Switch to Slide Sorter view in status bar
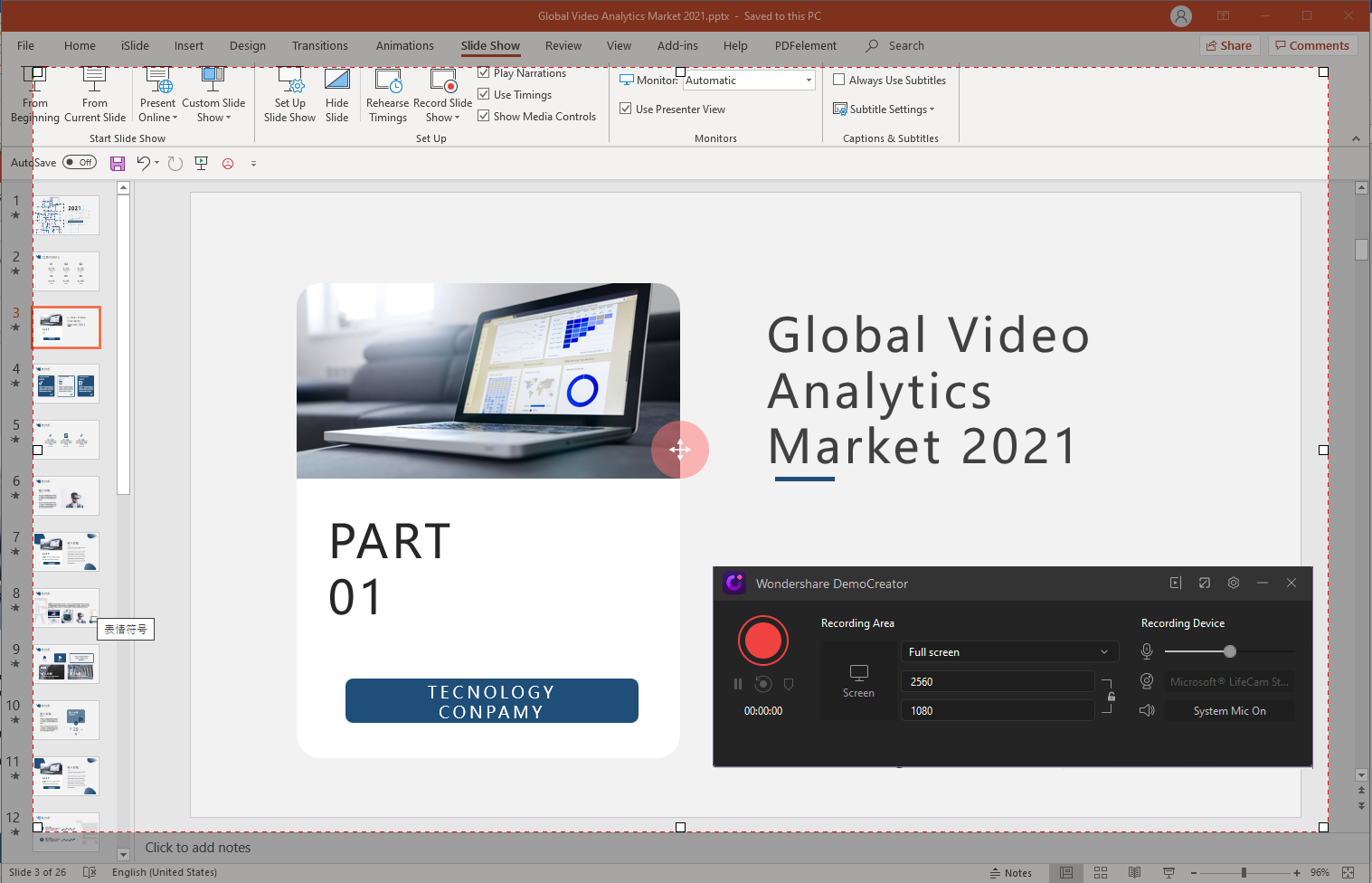This screenshot has width=1372, height=883. pos(1101,873)
